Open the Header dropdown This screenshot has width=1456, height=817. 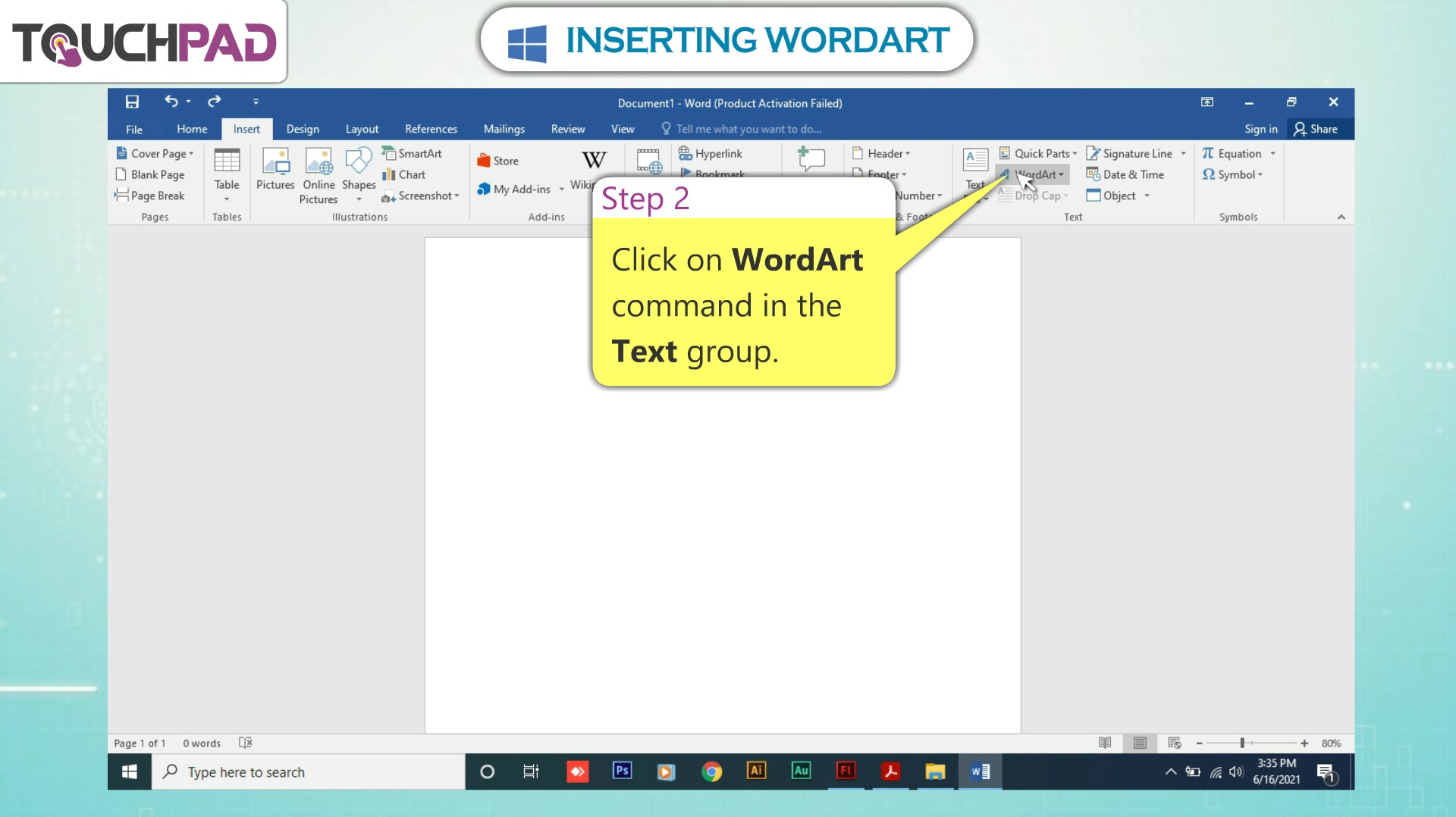[x=881, y=153]
